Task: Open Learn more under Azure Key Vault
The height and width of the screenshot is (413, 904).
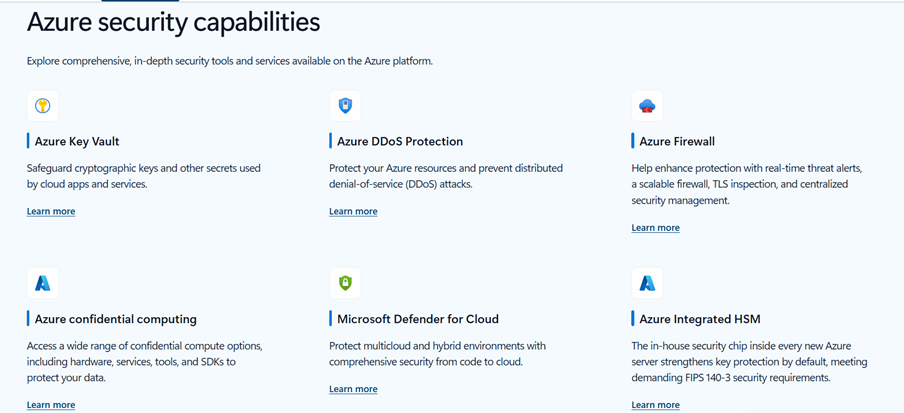Action: coord(51,212)
